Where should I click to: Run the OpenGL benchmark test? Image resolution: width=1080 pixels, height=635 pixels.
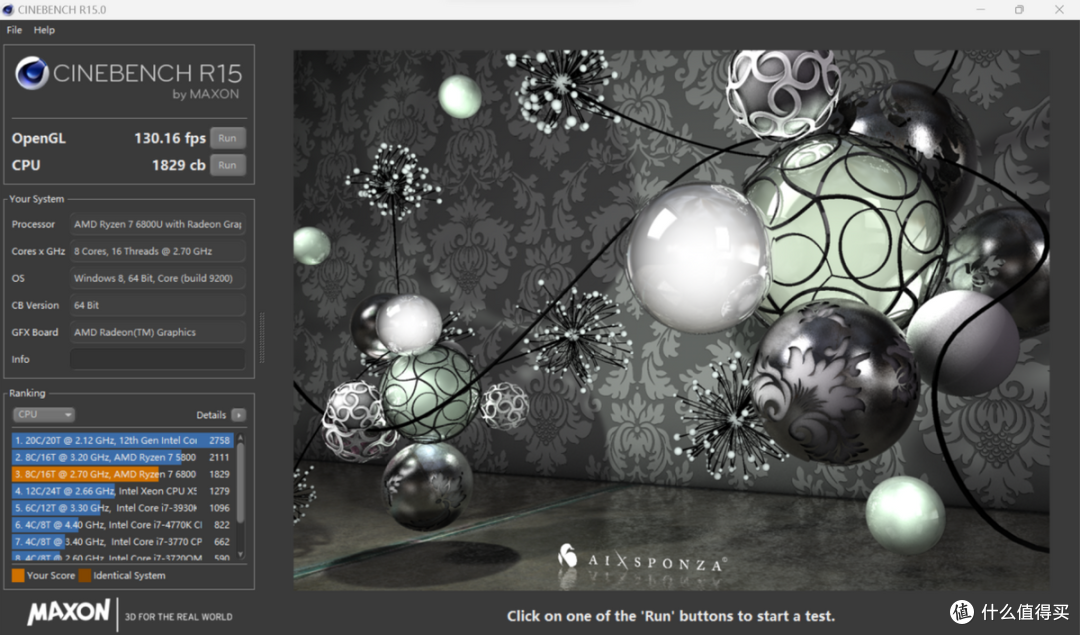tap(227, 138)
